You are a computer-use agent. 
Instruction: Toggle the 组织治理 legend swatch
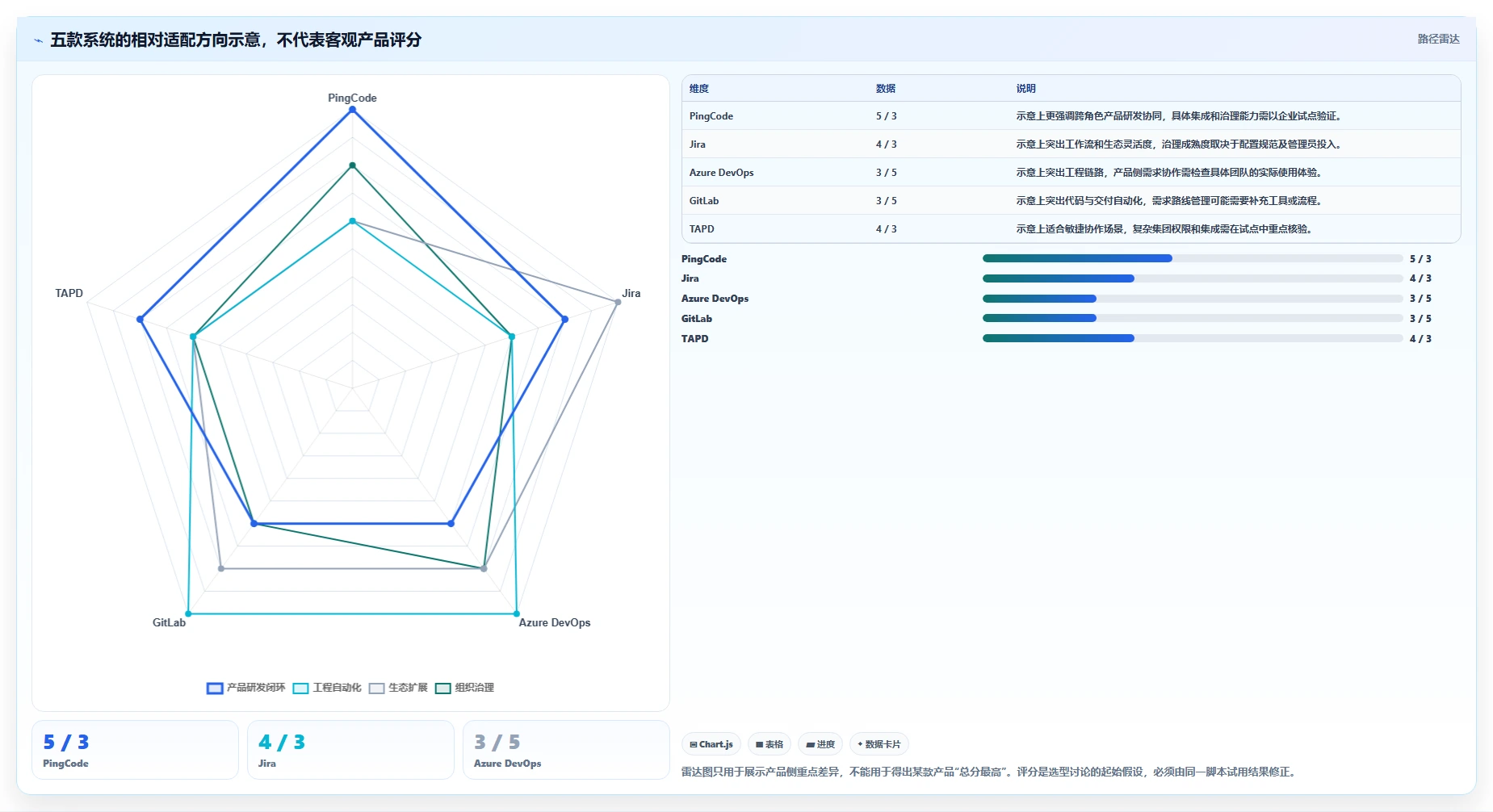pyautogui.click(x=442, y=689)
